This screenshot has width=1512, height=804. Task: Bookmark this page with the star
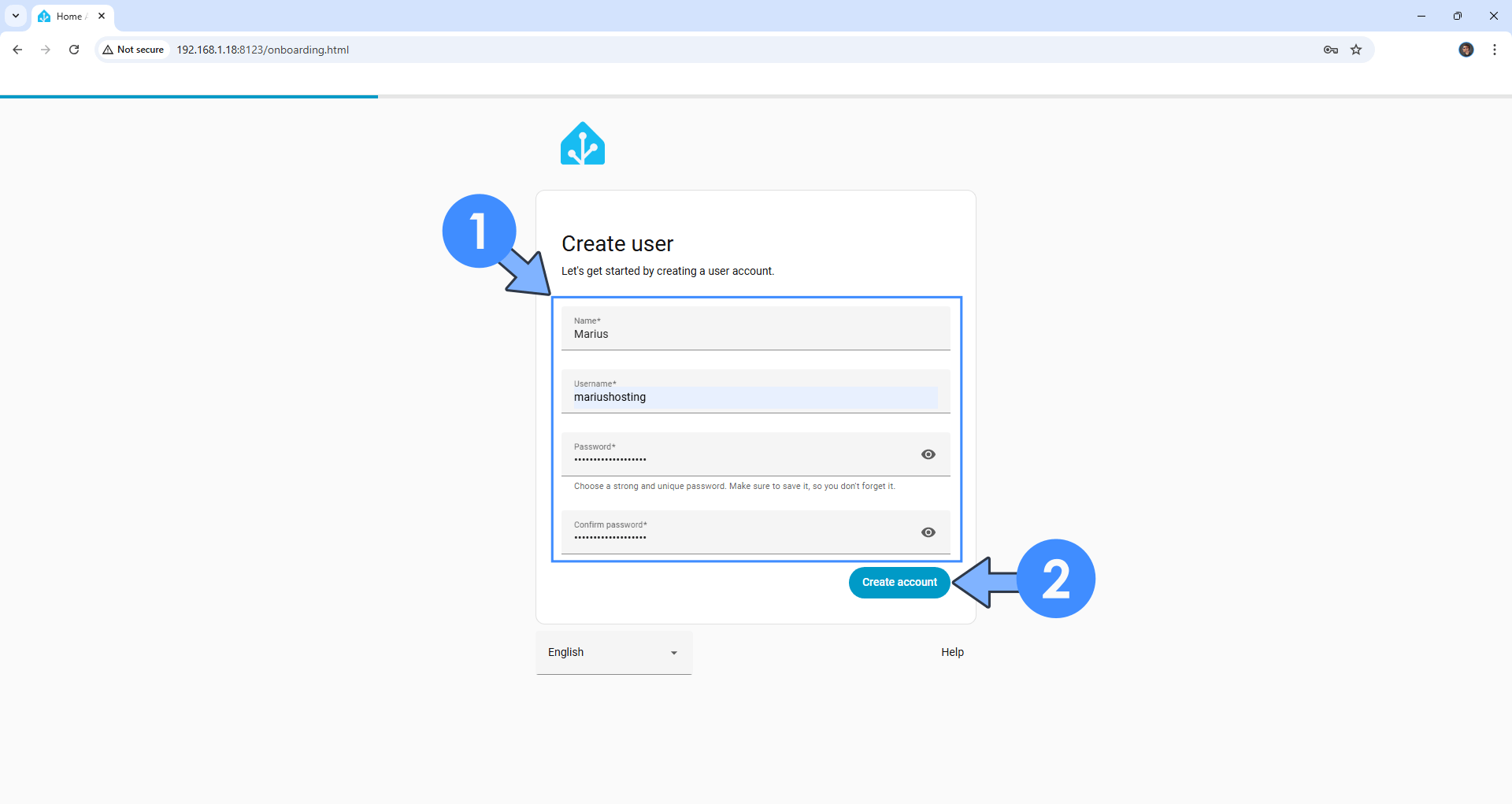1356,49
